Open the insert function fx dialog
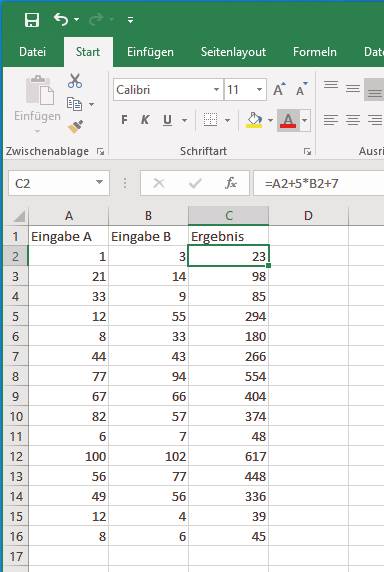The width and height of the screenshot is (384, 572). [231, 183]
